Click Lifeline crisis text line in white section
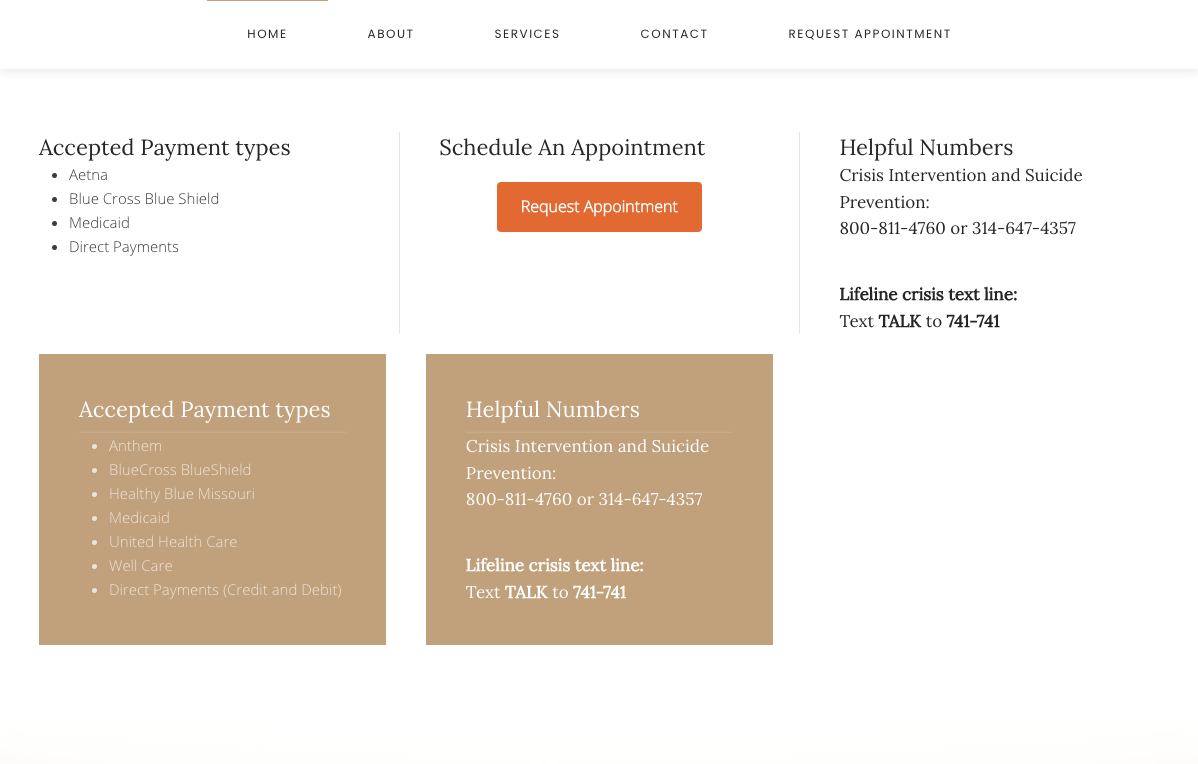The height and width of the screenshot is (764, 1198). (x=928, y=295)
